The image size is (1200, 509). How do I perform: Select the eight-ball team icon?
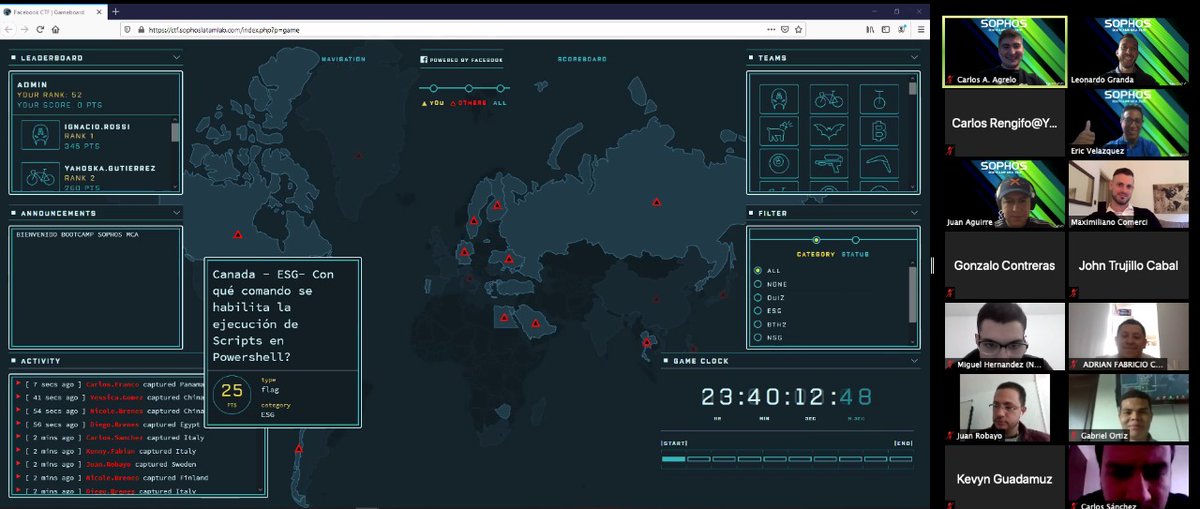coord(779,163)
